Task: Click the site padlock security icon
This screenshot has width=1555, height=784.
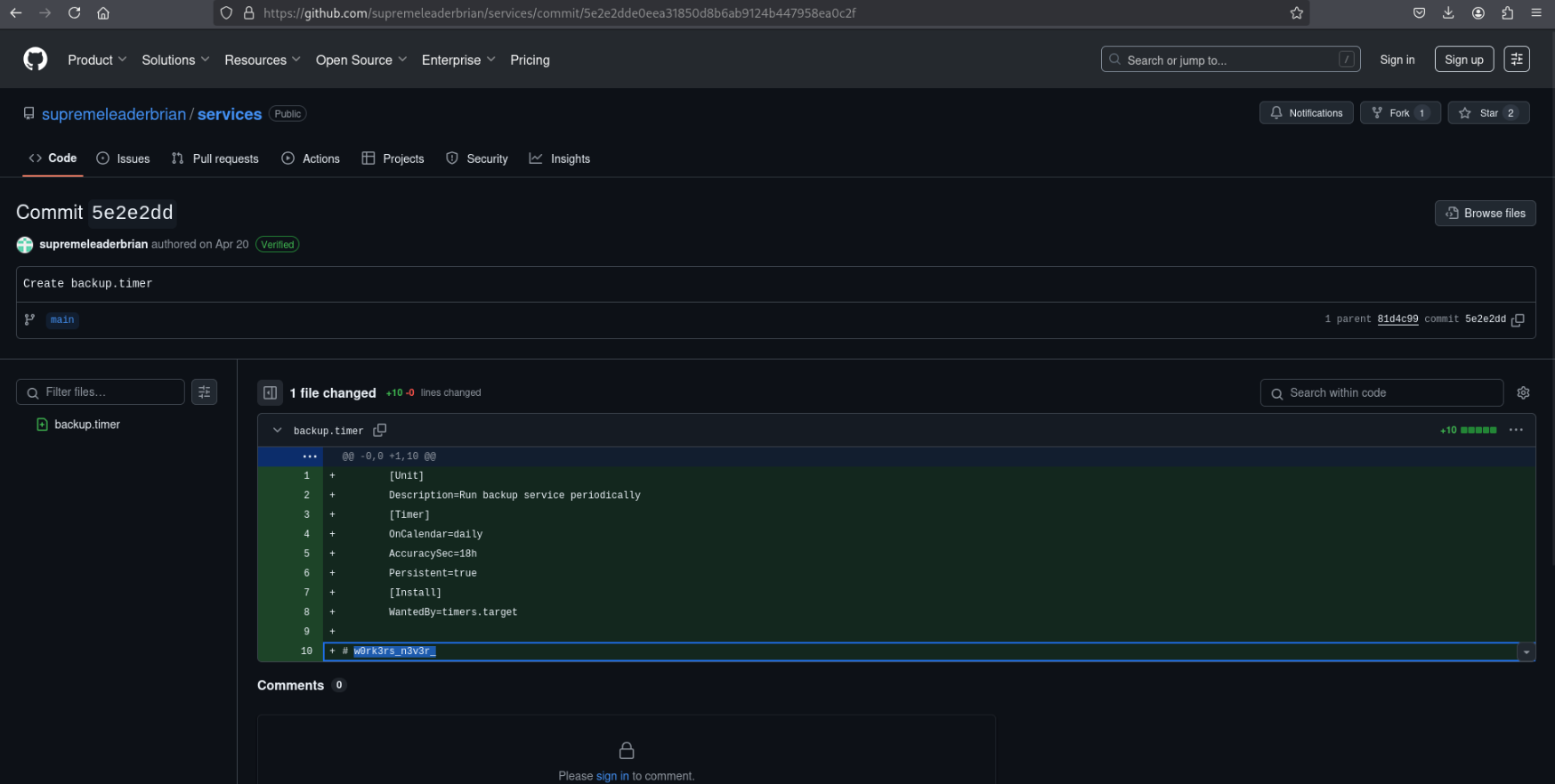Action: [249, 13]
